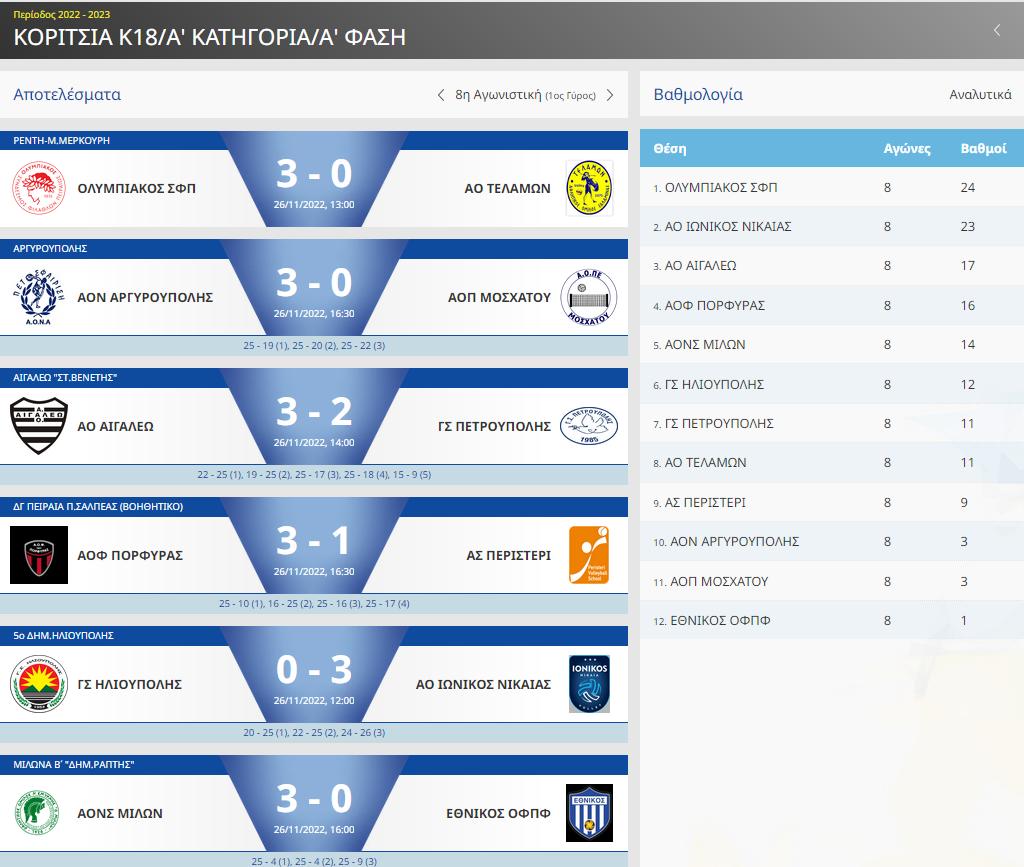This screenshot has width=1024, height=867.
Task: Select ΓΣ ΠΕΤΡΟΥΠΟΛΗΣ team name in results
Action: coord(494,426)
